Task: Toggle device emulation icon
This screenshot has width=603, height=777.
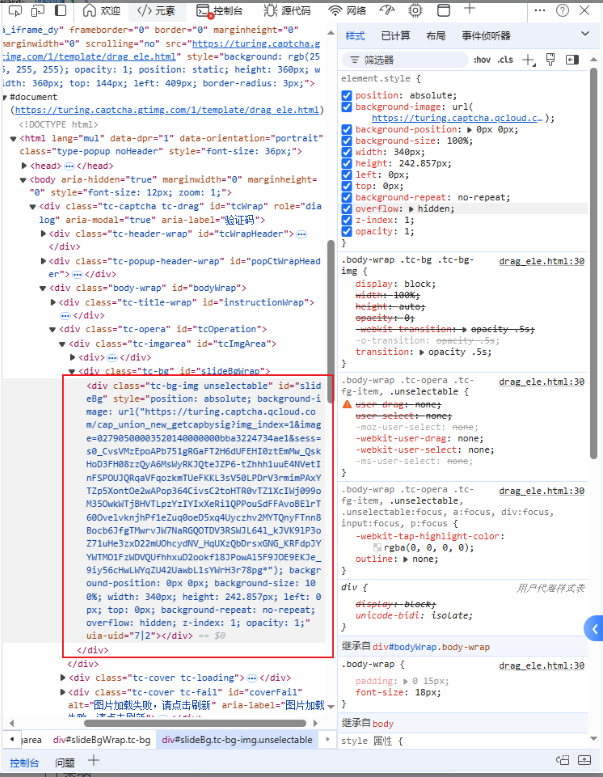Action: [x=38, y=10]
